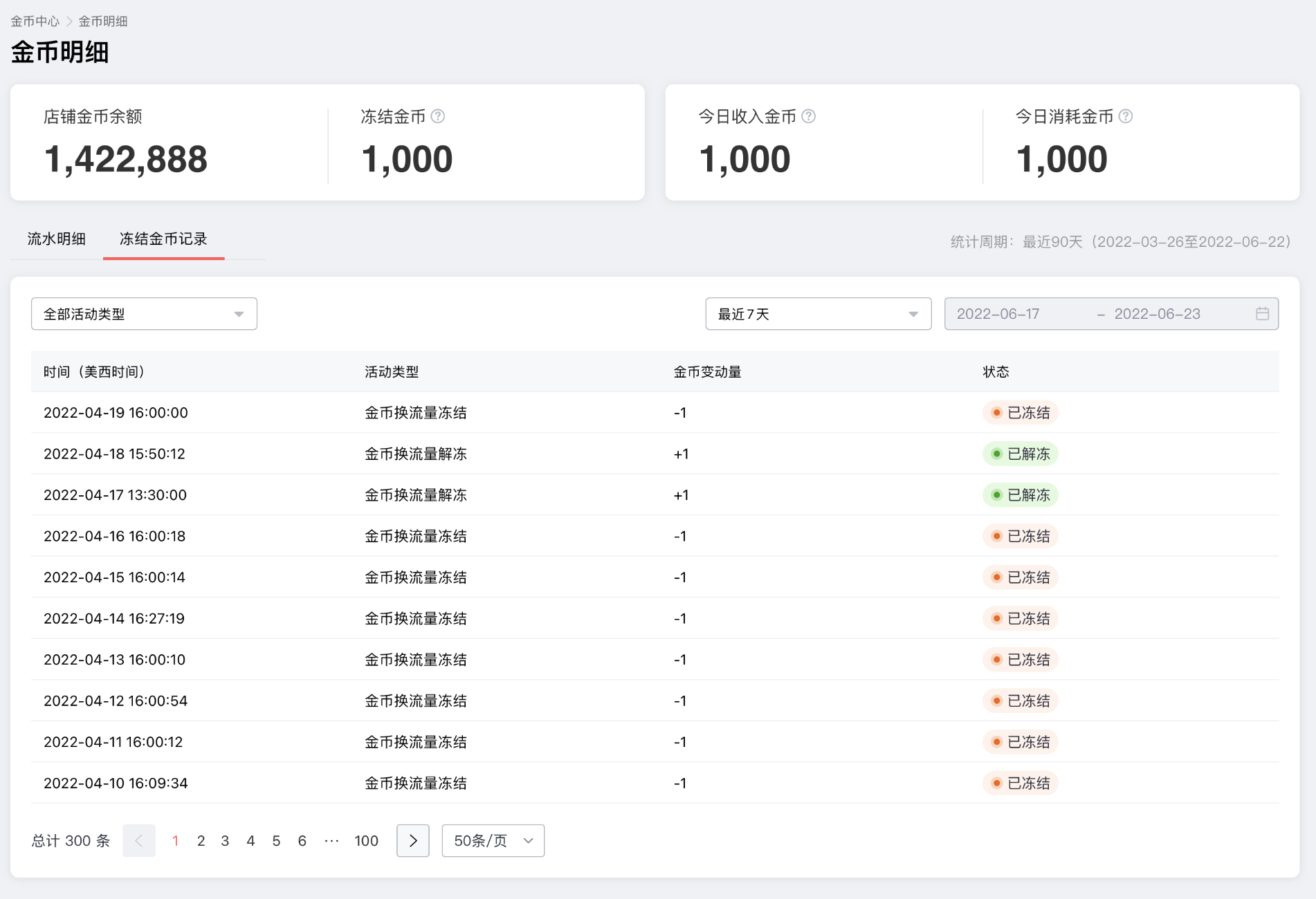Click 已冻结 status badge in 2022-04-10 row
1316x899 pixels.
[x=1021, y=783]
